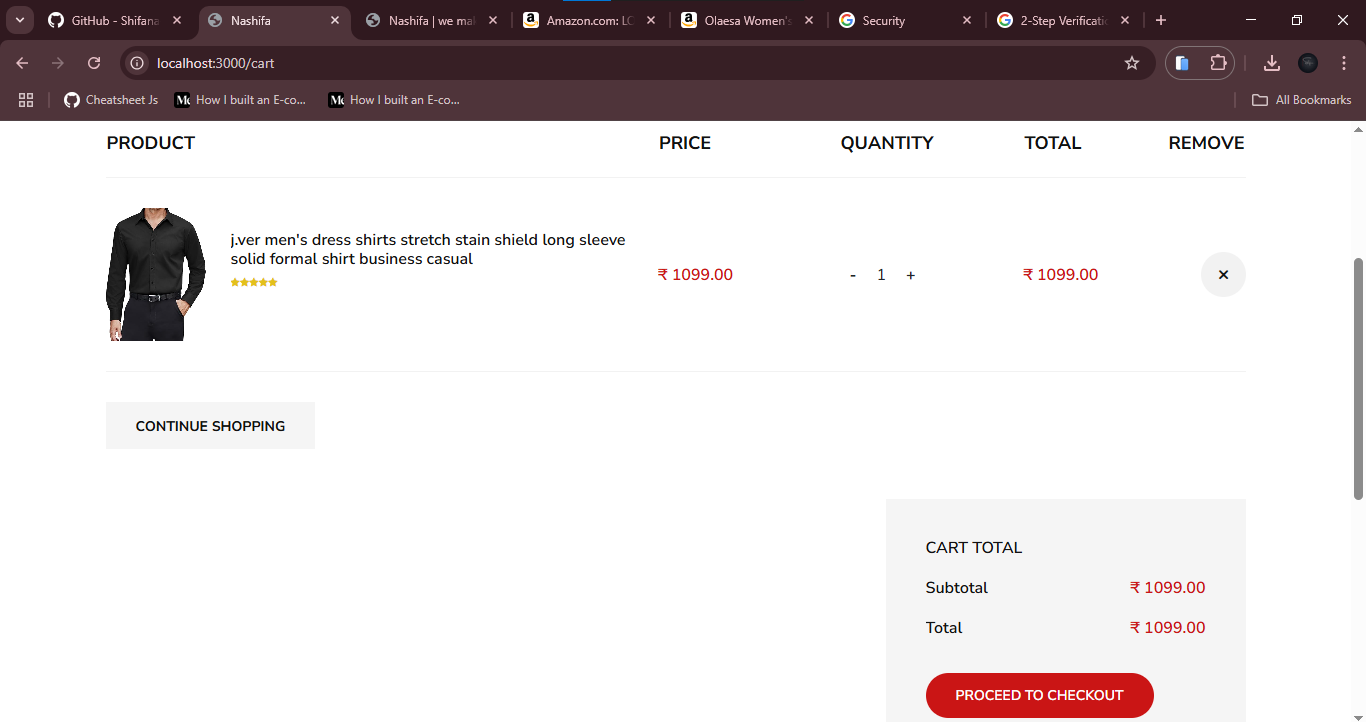Switch to the GitHub - Shifana tab
Viewport: 1366px width, 722px height.
[x=116, y=20]
